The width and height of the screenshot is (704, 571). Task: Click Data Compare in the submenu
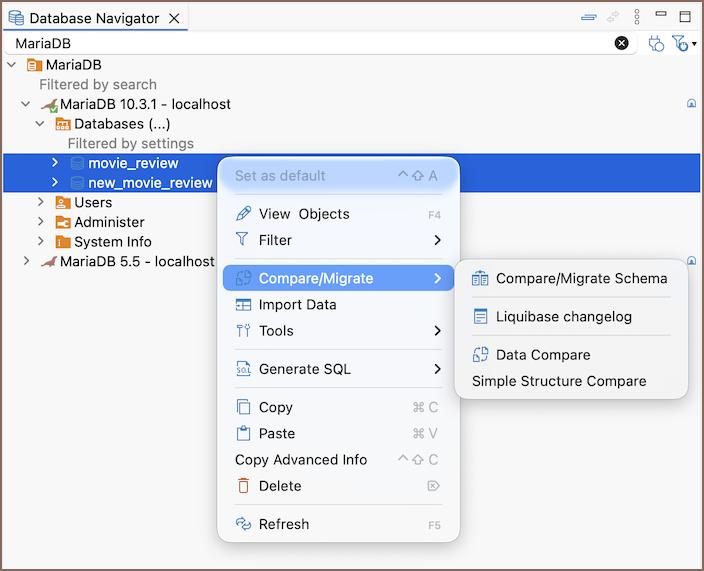(x=542, y=355)
